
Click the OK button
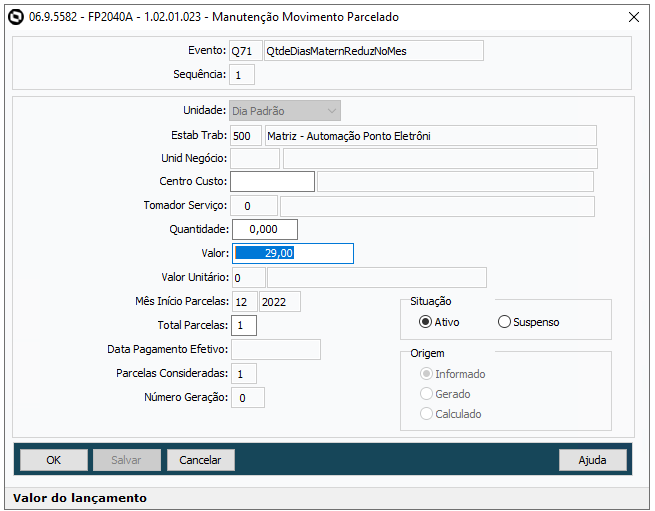pyautogui.click(x=53, y=460)
